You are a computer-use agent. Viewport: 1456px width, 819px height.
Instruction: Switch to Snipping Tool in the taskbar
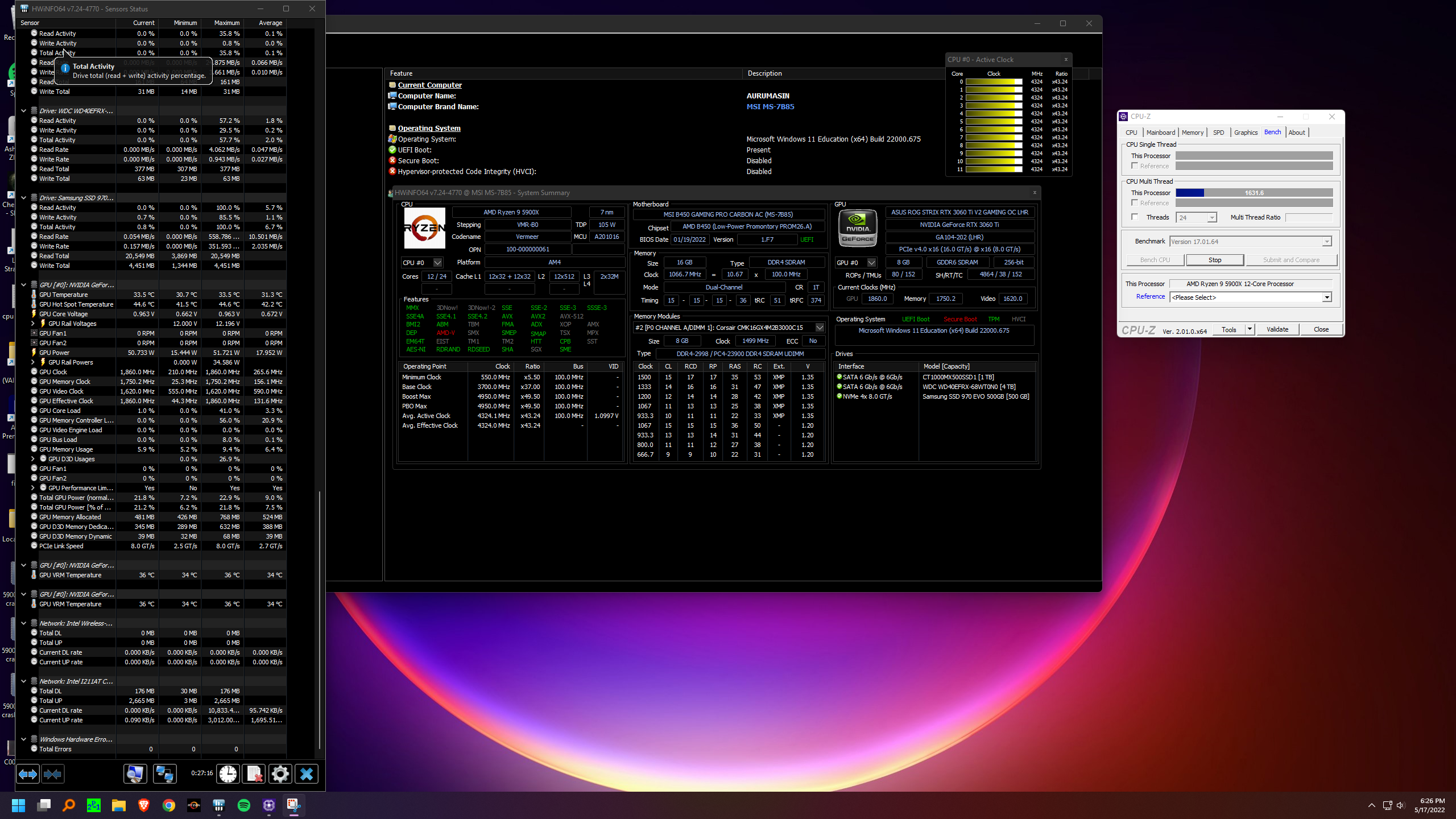[294, 805]
